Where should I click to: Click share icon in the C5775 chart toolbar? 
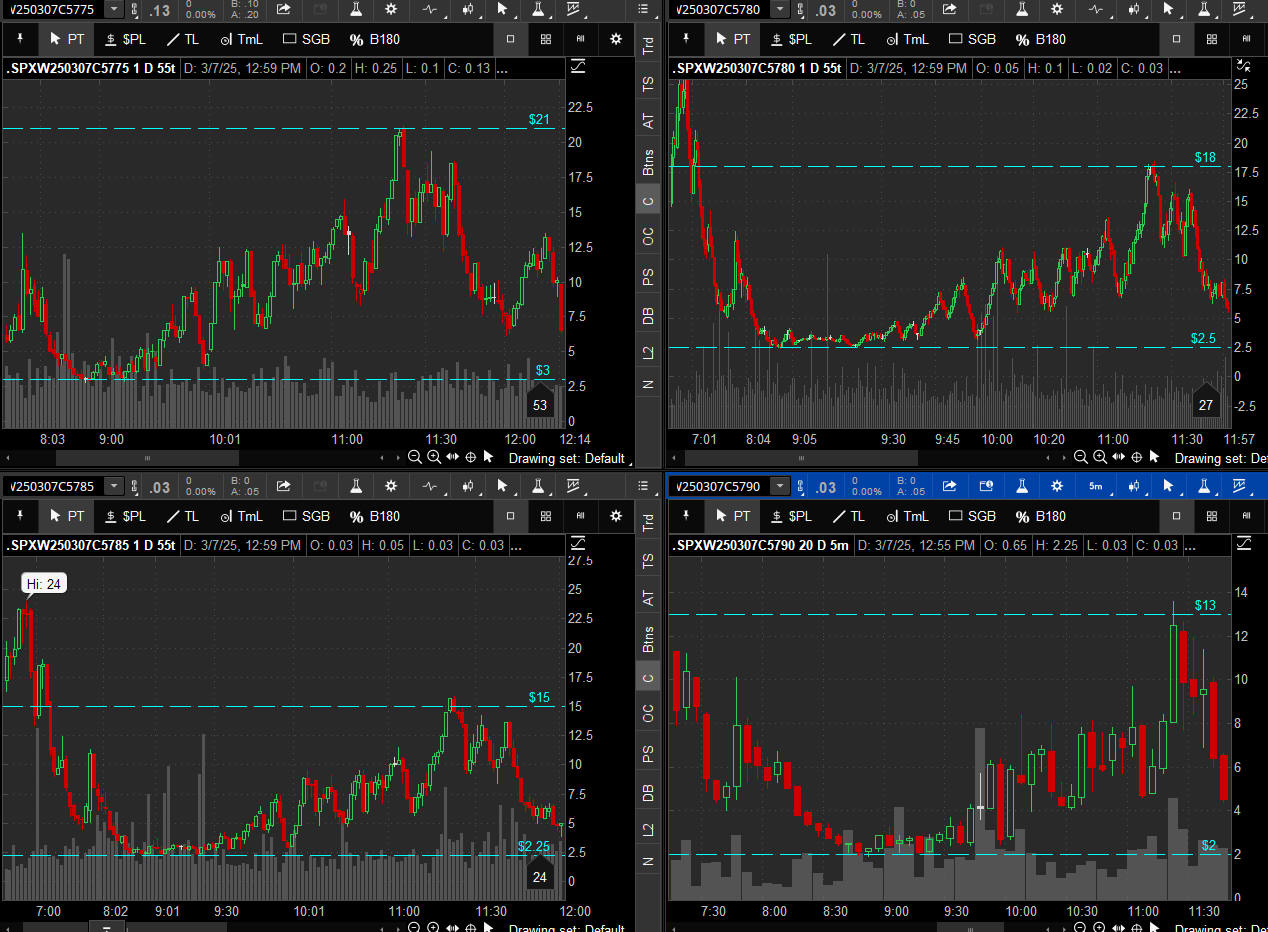coord(283,9)
